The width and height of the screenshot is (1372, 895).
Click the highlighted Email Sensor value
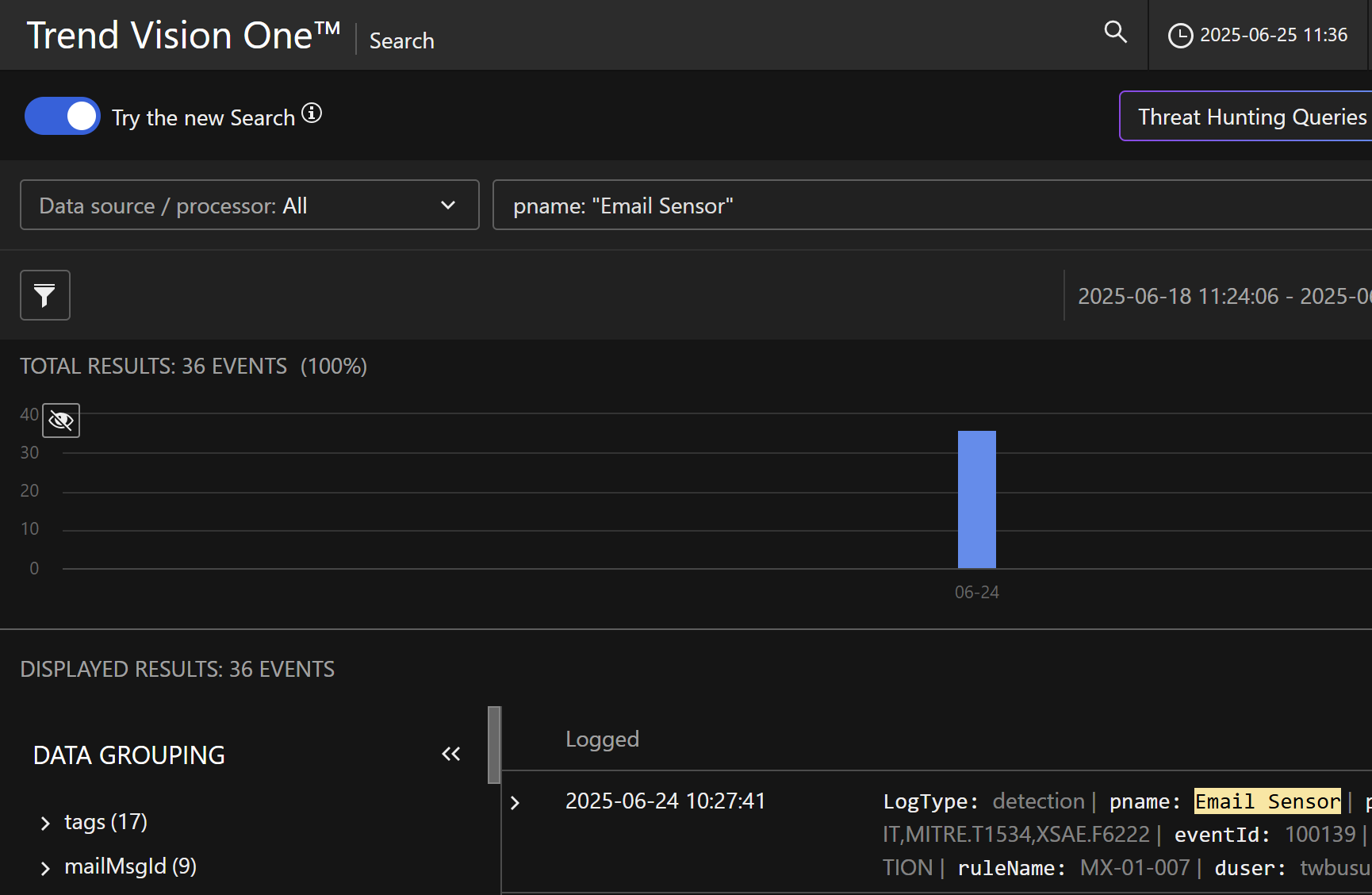pyautogui.click(x=1267, y=801)
